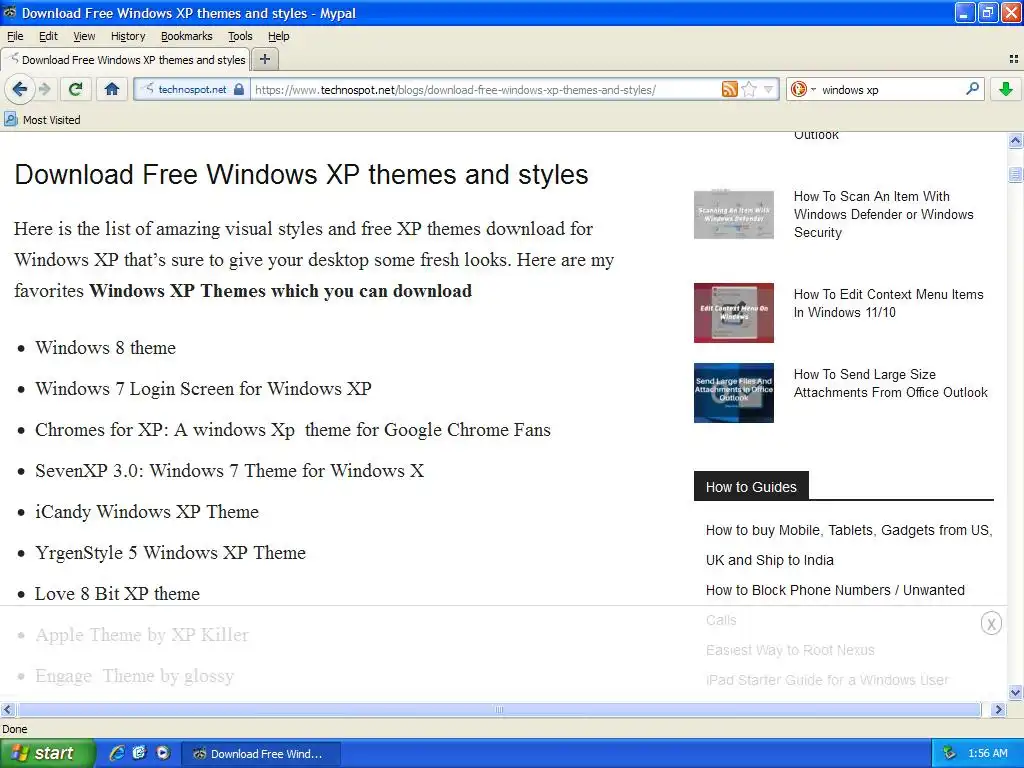Click the Forward navigation arrow
This screenshot has height=768, width=1024.
point(44,89)
